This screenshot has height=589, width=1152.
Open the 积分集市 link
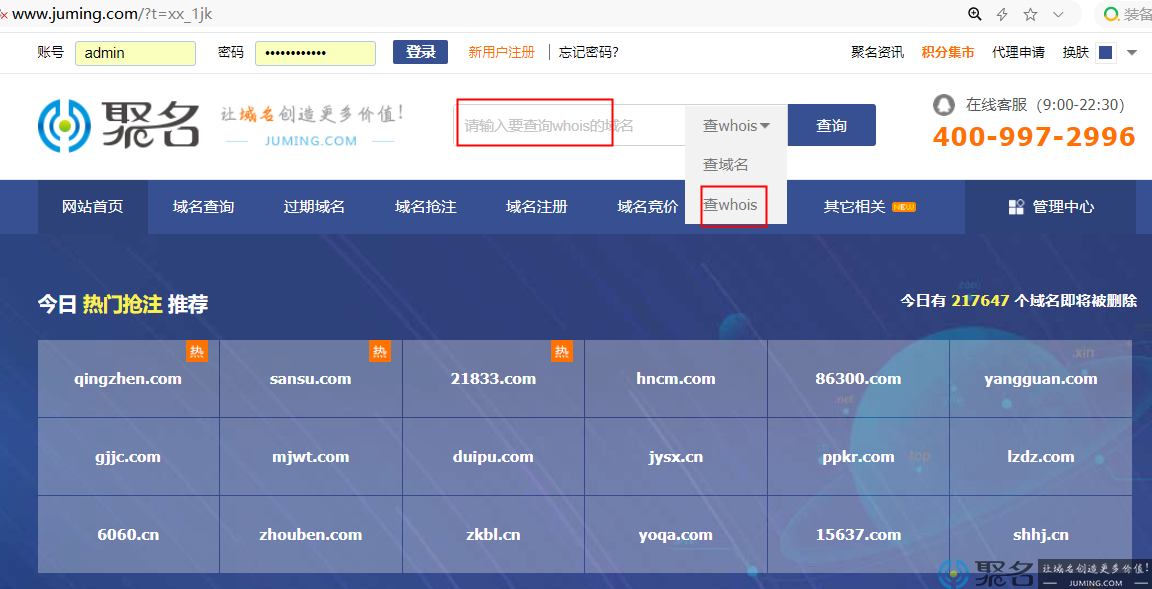click(x=948, y=52)
